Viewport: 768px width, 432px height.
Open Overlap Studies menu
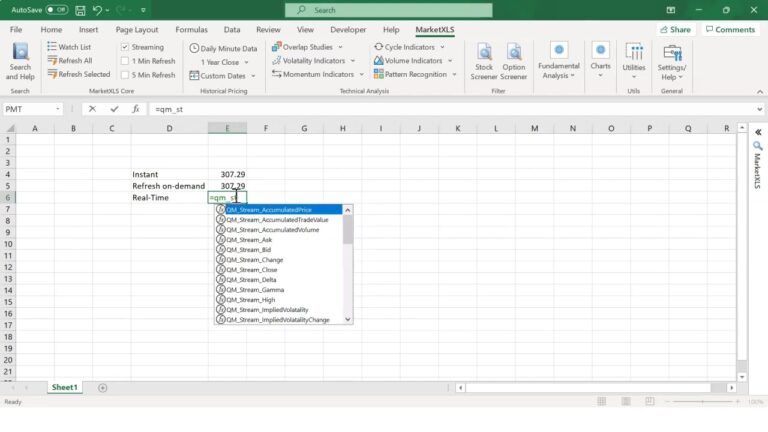(307, 47)
